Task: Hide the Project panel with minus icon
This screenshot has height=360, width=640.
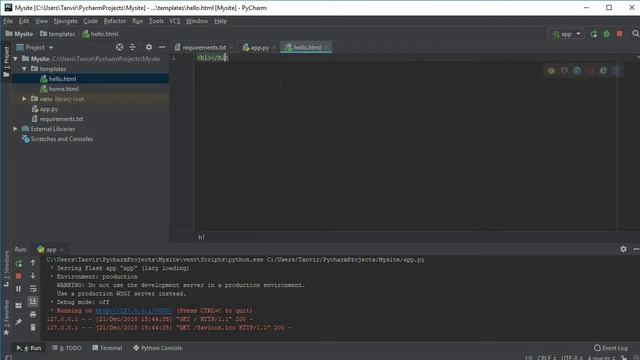Action: (x=162, y=47)
